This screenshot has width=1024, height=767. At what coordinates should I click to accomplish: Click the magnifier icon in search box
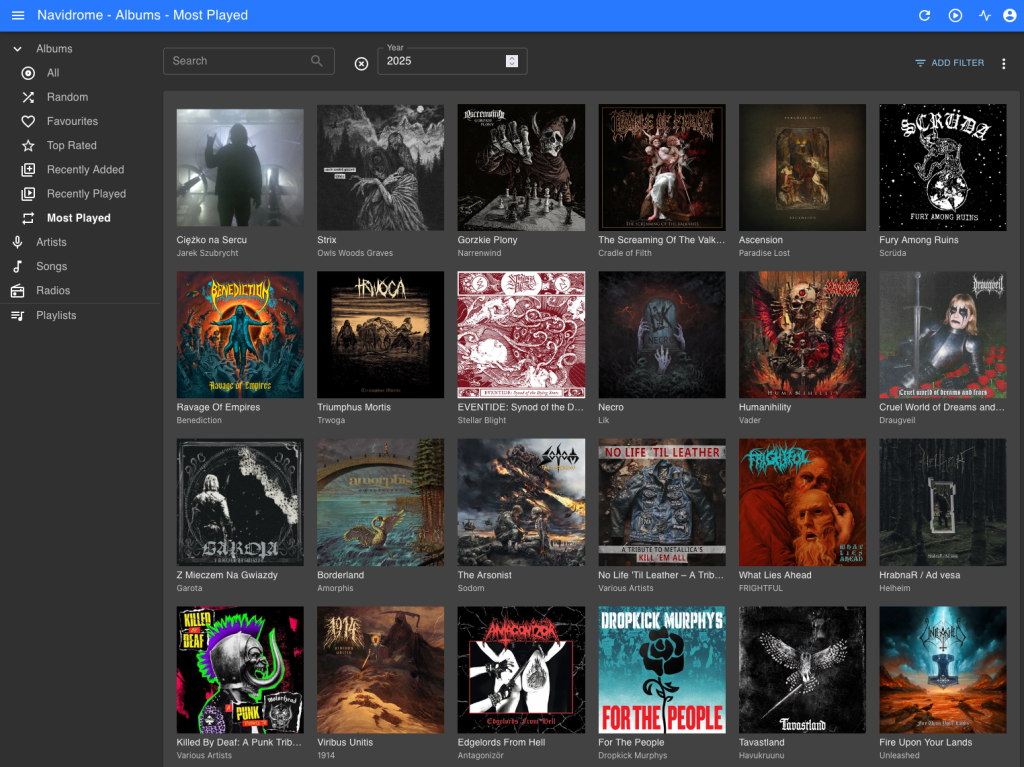[x=317, y=61]
